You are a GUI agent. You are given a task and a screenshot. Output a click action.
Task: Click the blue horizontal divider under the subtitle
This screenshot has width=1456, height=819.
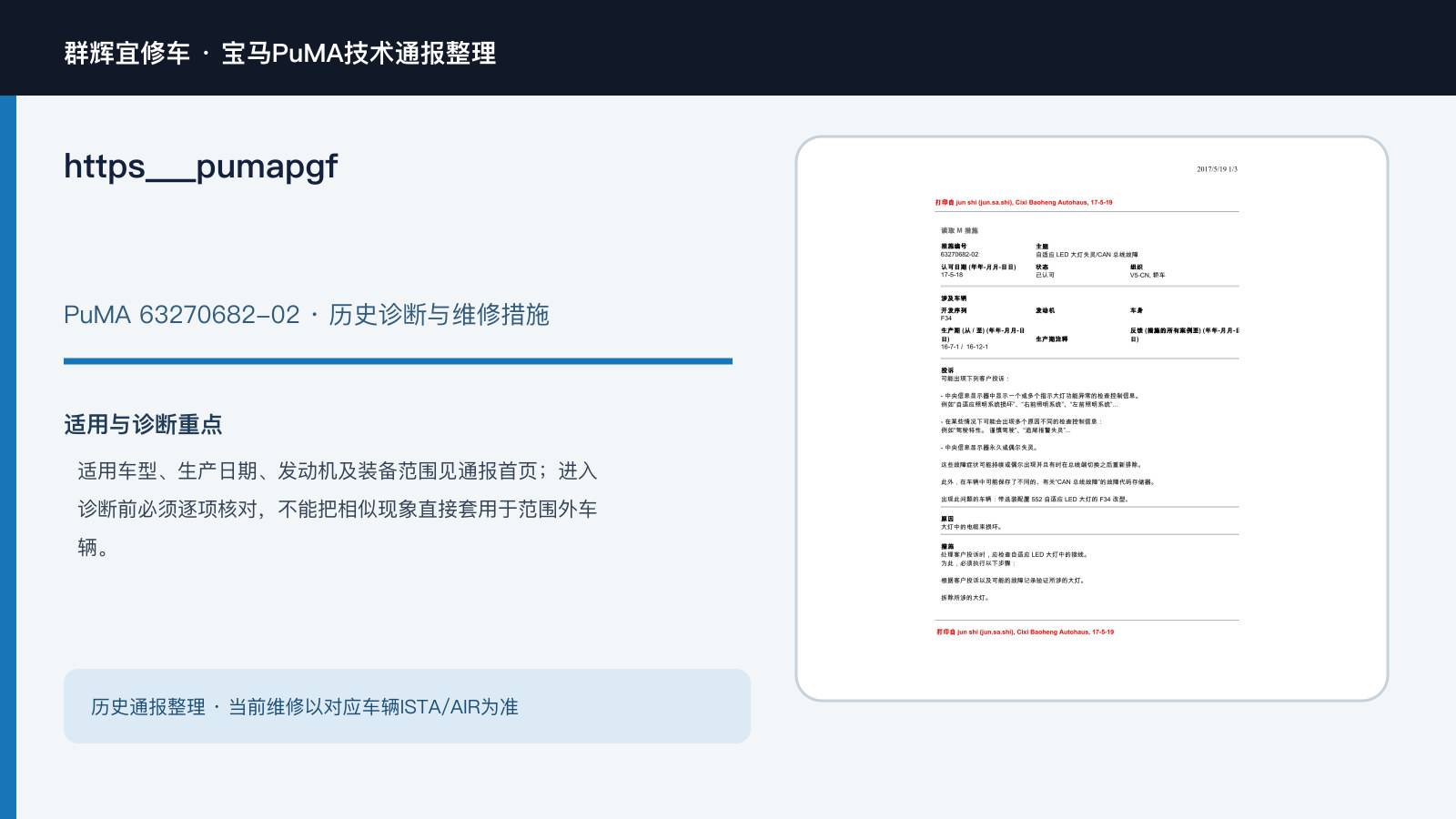pos(398,361)
